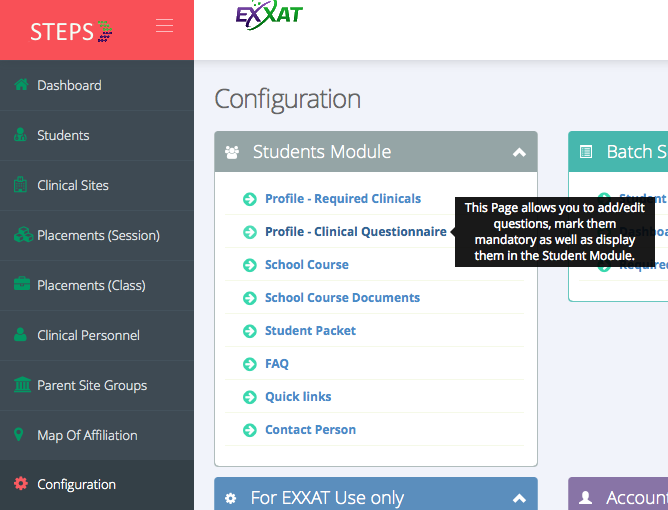The height and width of the screenshot is (510, 668).
Task: Click the Configuration gear icon in sidebar
Action: click(21, 484)
